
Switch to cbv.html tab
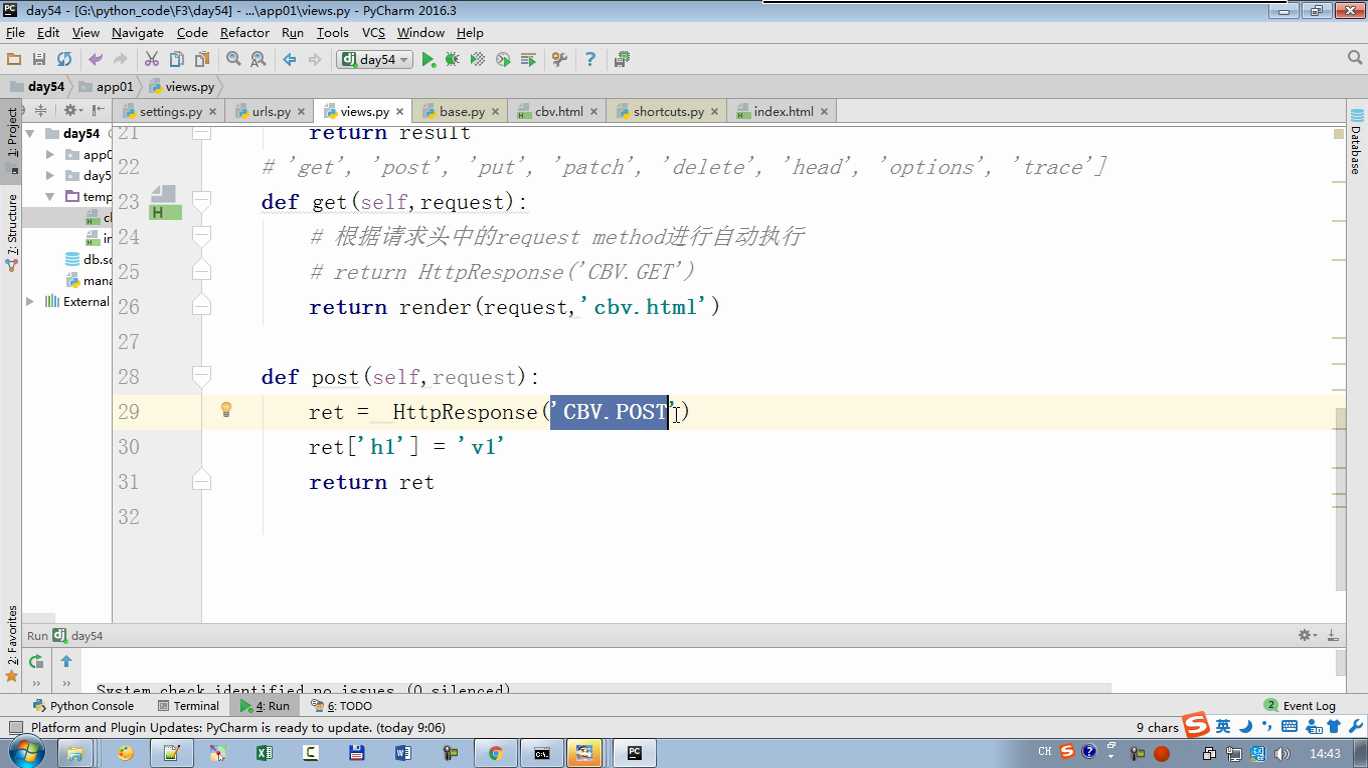559,112
